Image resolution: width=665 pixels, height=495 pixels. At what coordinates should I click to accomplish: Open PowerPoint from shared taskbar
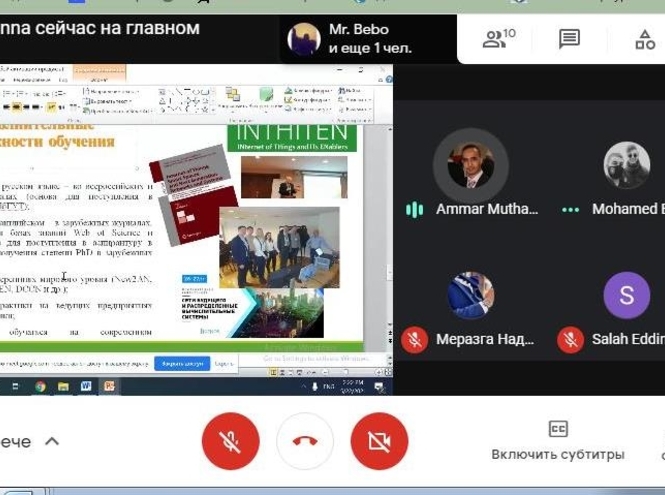click(109, 386)
